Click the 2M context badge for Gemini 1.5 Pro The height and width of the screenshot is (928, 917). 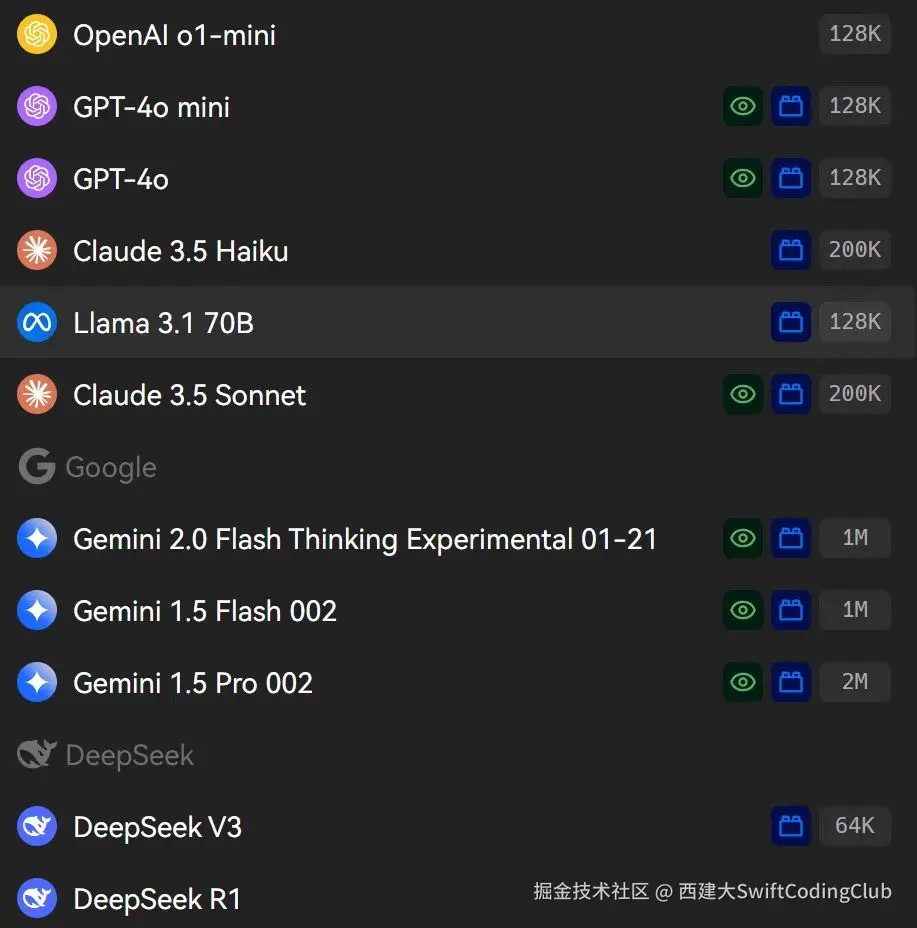(854, 682)
